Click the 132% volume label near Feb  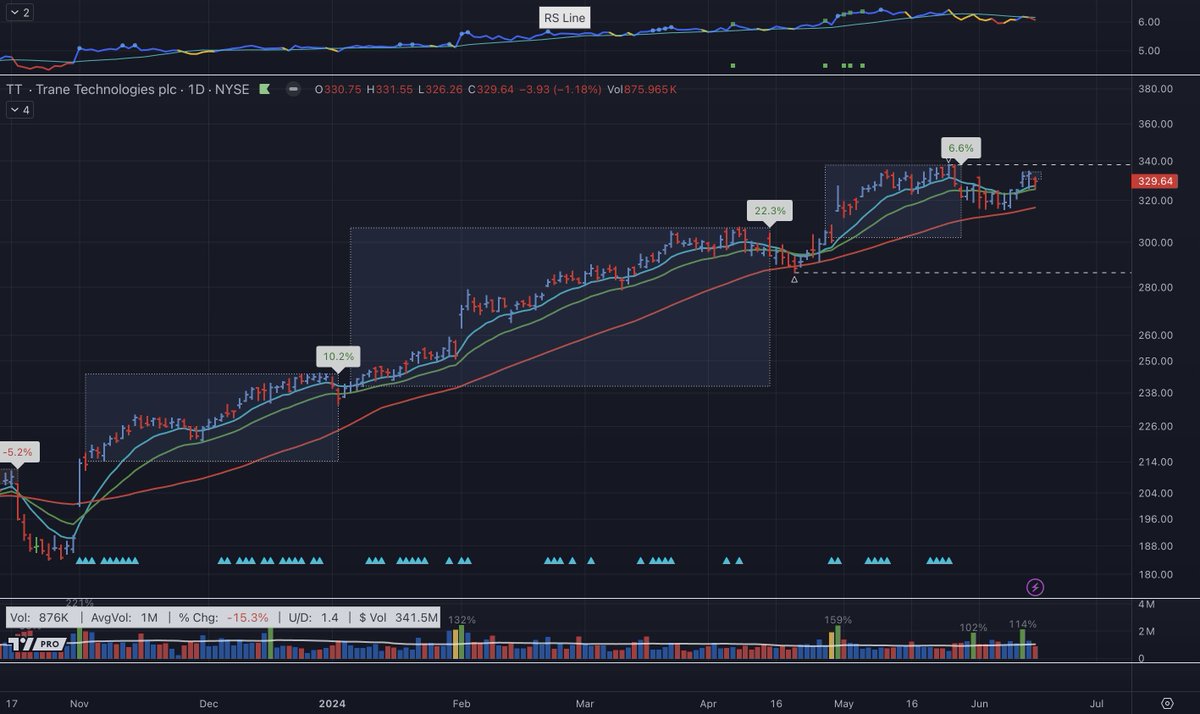462,620
